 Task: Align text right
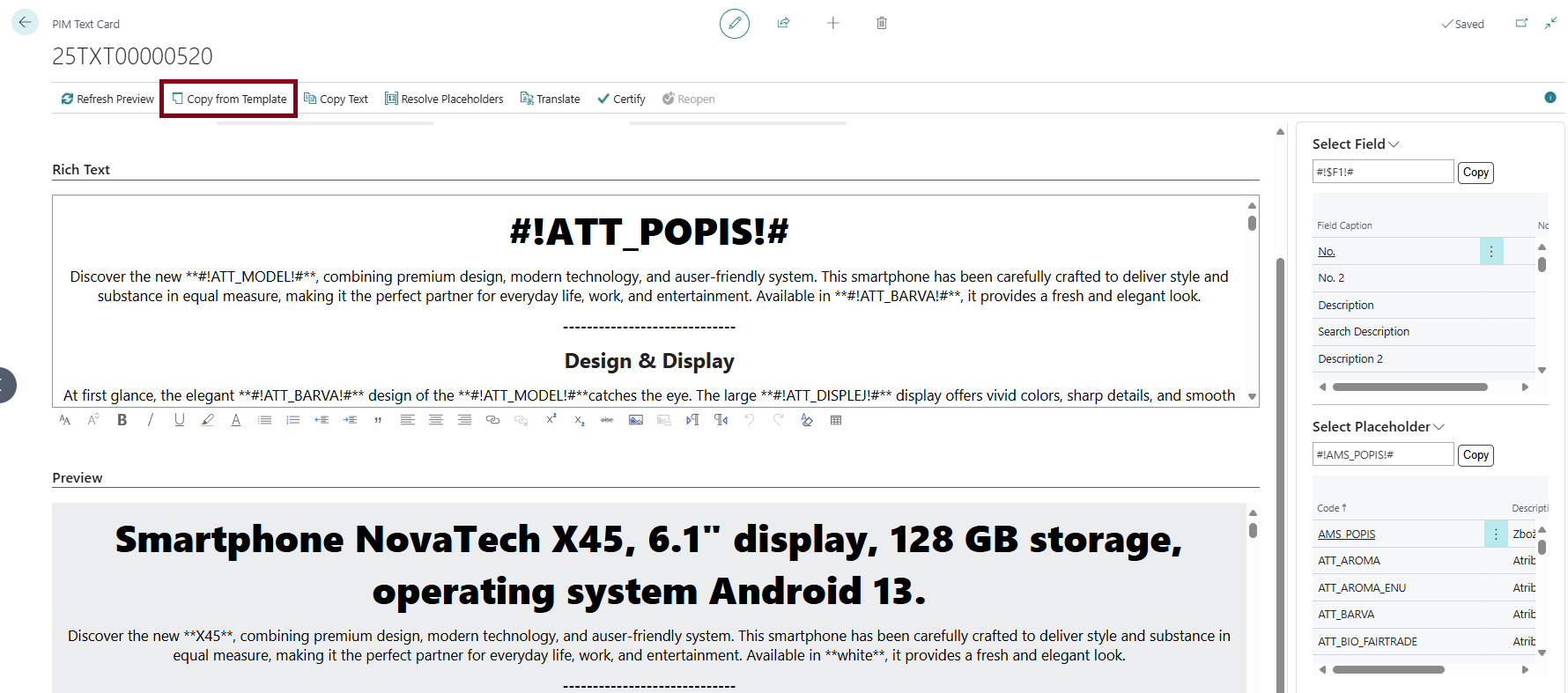pos(464,420)
